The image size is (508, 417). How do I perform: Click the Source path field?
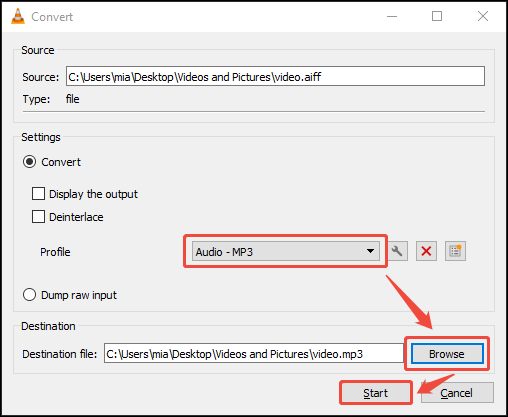tap(275, 76)
